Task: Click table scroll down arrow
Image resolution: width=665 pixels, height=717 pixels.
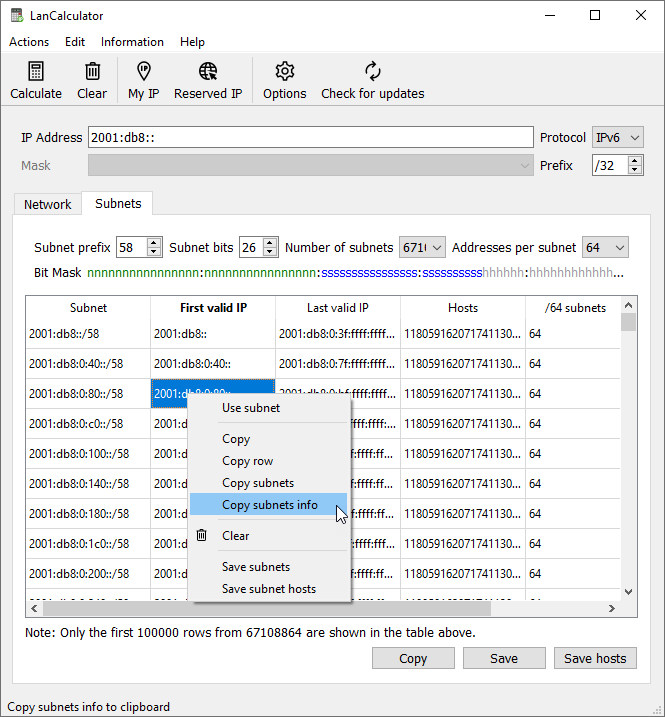Action: (x=628, y=592)
